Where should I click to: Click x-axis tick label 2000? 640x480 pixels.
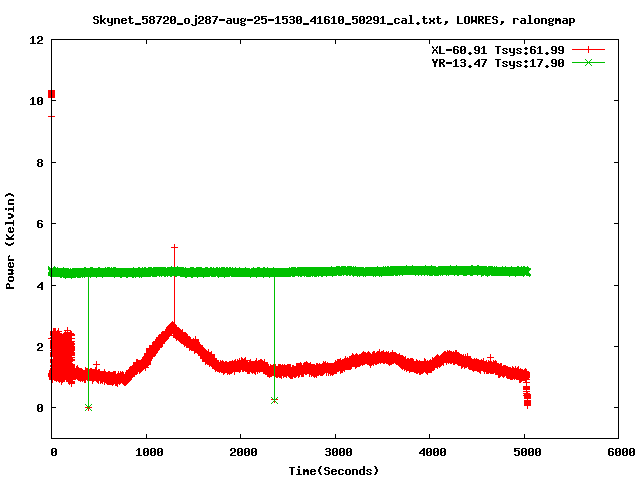pyautogui.click(x=243, y=452)
